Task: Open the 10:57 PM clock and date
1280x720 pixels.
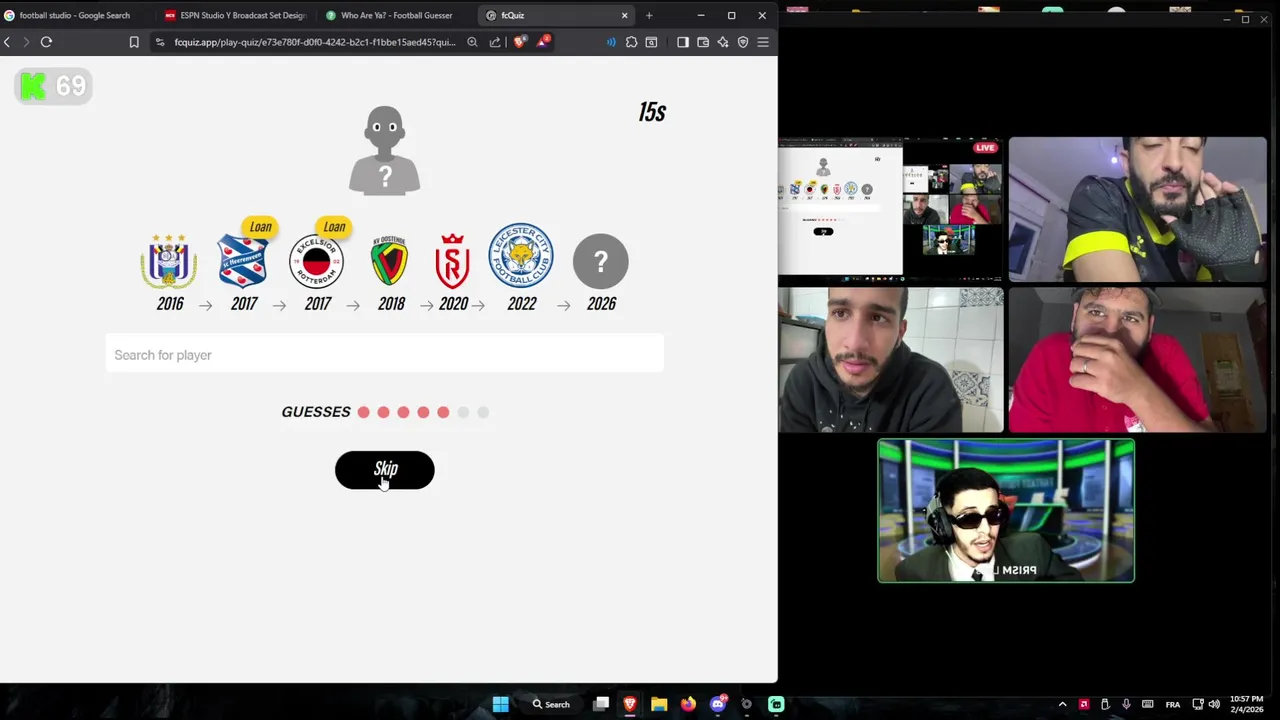Action: tap(1246, 704)
